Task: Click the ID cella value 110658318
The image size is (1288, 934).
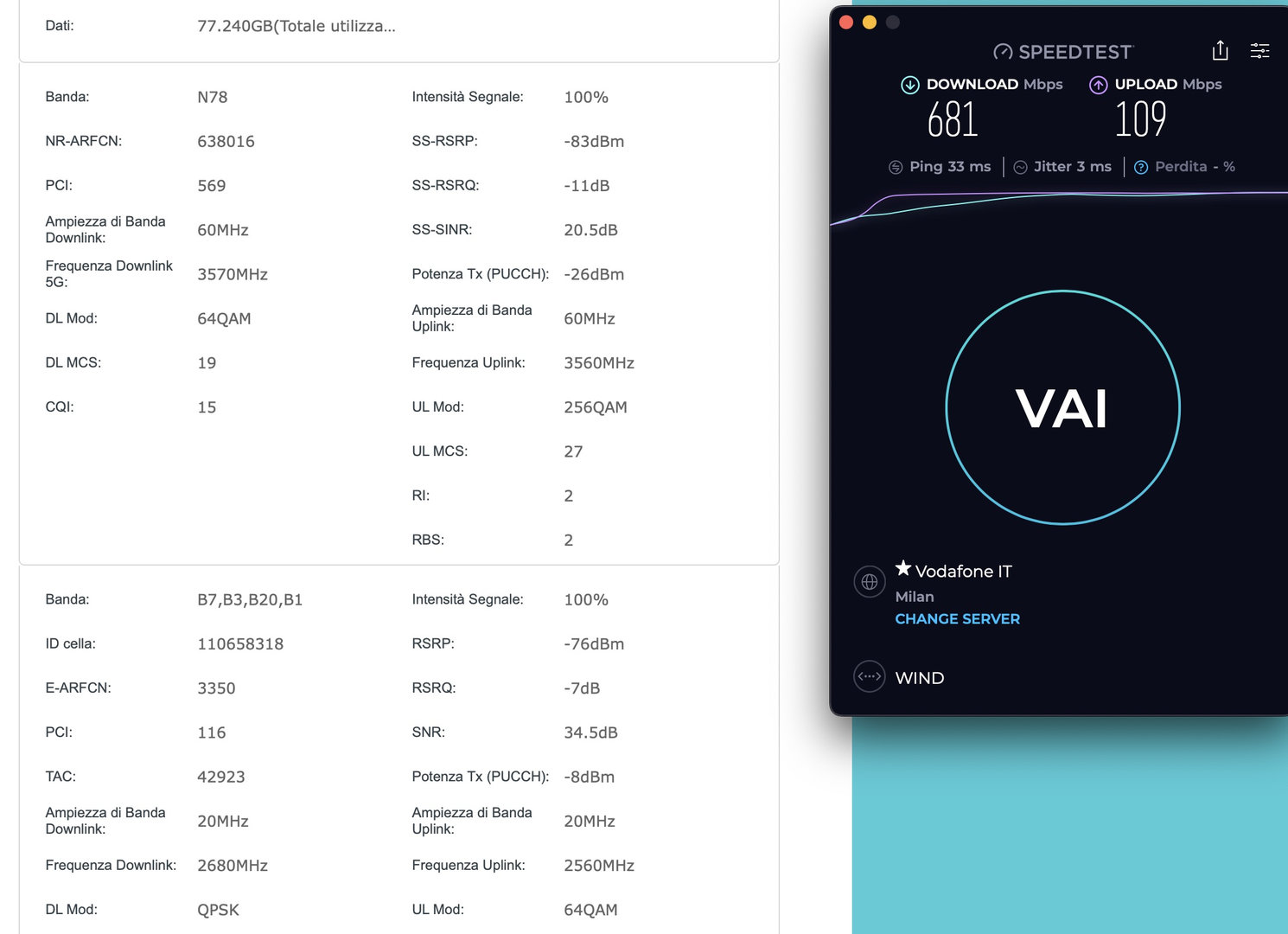Action: point(240,644)
